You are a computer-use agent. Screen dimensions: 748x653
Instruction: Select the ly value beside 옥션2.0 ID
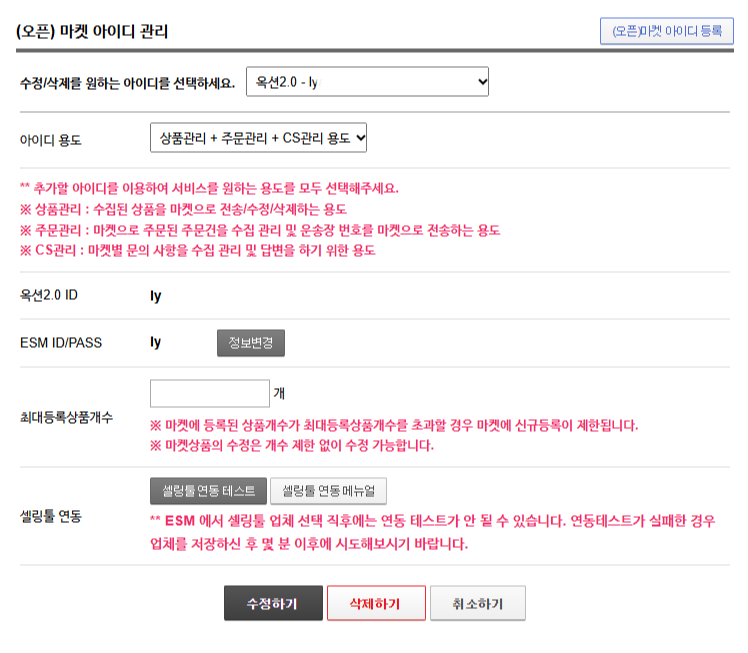click(x=155, y=296)
